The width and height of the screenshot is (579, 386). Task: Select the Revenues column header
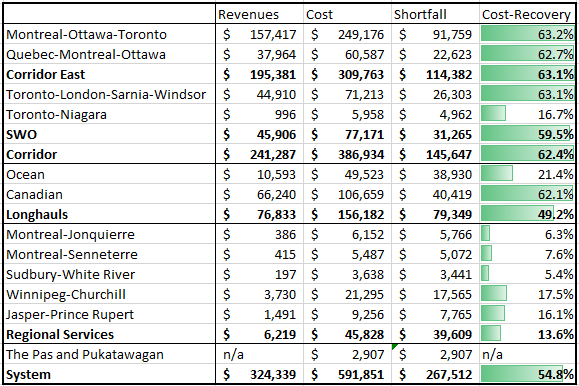248,14
